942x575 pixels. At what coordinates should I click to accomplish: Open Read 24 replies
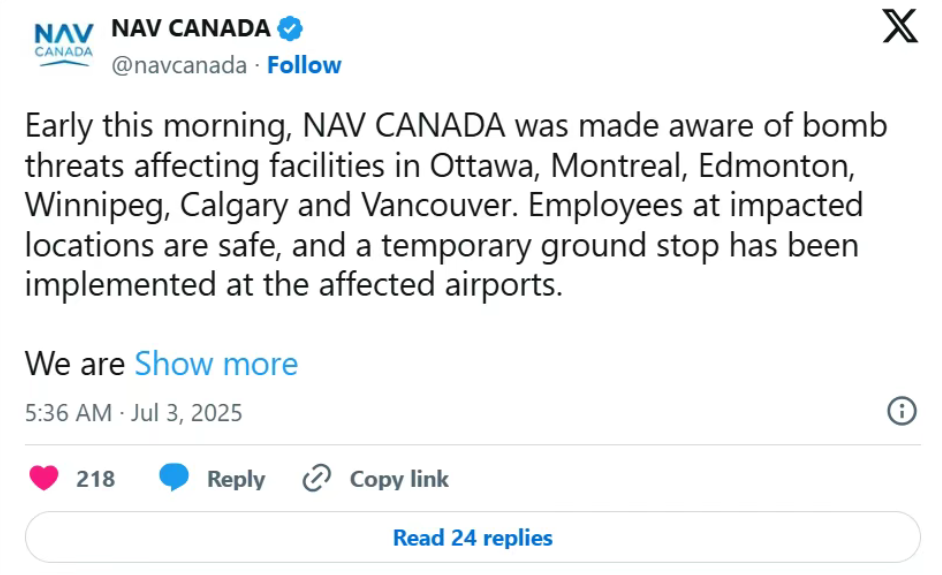click(472, 538)
